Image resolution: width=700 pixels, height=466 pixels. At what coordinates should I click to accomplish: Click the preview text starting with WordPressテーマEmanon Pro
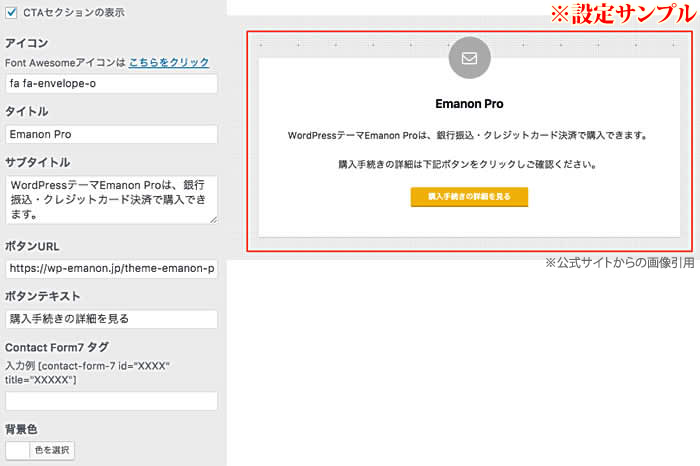[467, 135]
